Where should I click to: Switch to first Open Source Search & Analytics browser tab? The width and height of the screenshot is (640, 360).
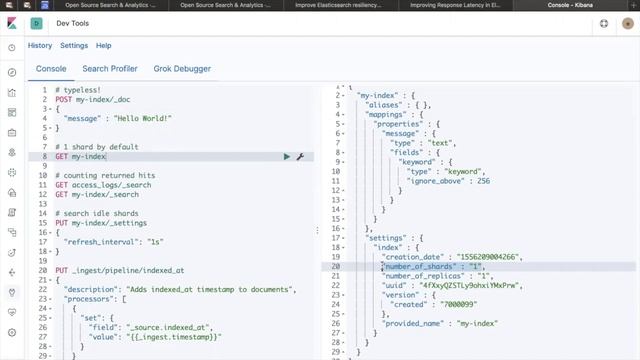(x=110, y=5)
